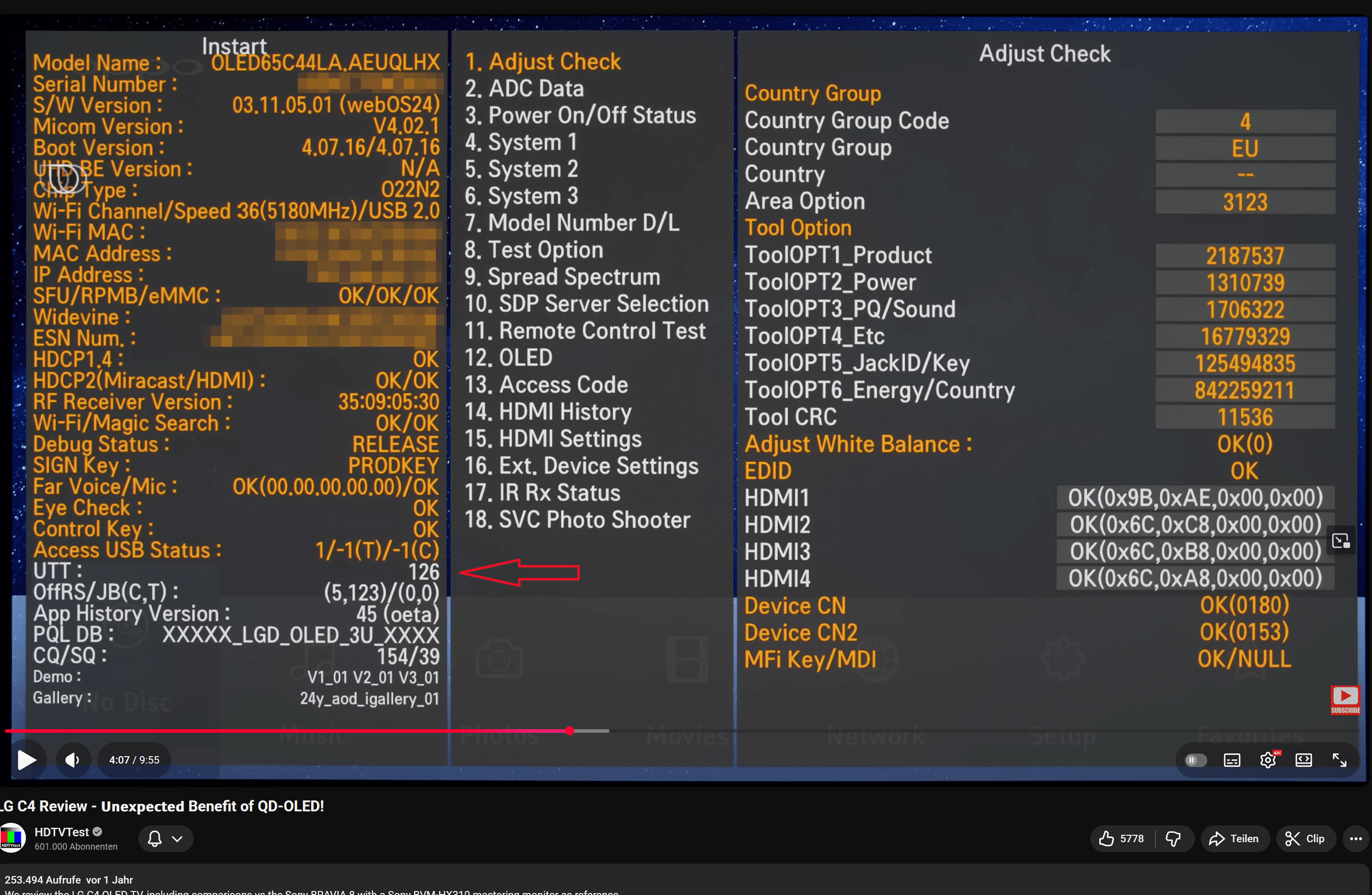Switch to theater mode
This screenshot has width=1372, height=895.
(1303, 760)
